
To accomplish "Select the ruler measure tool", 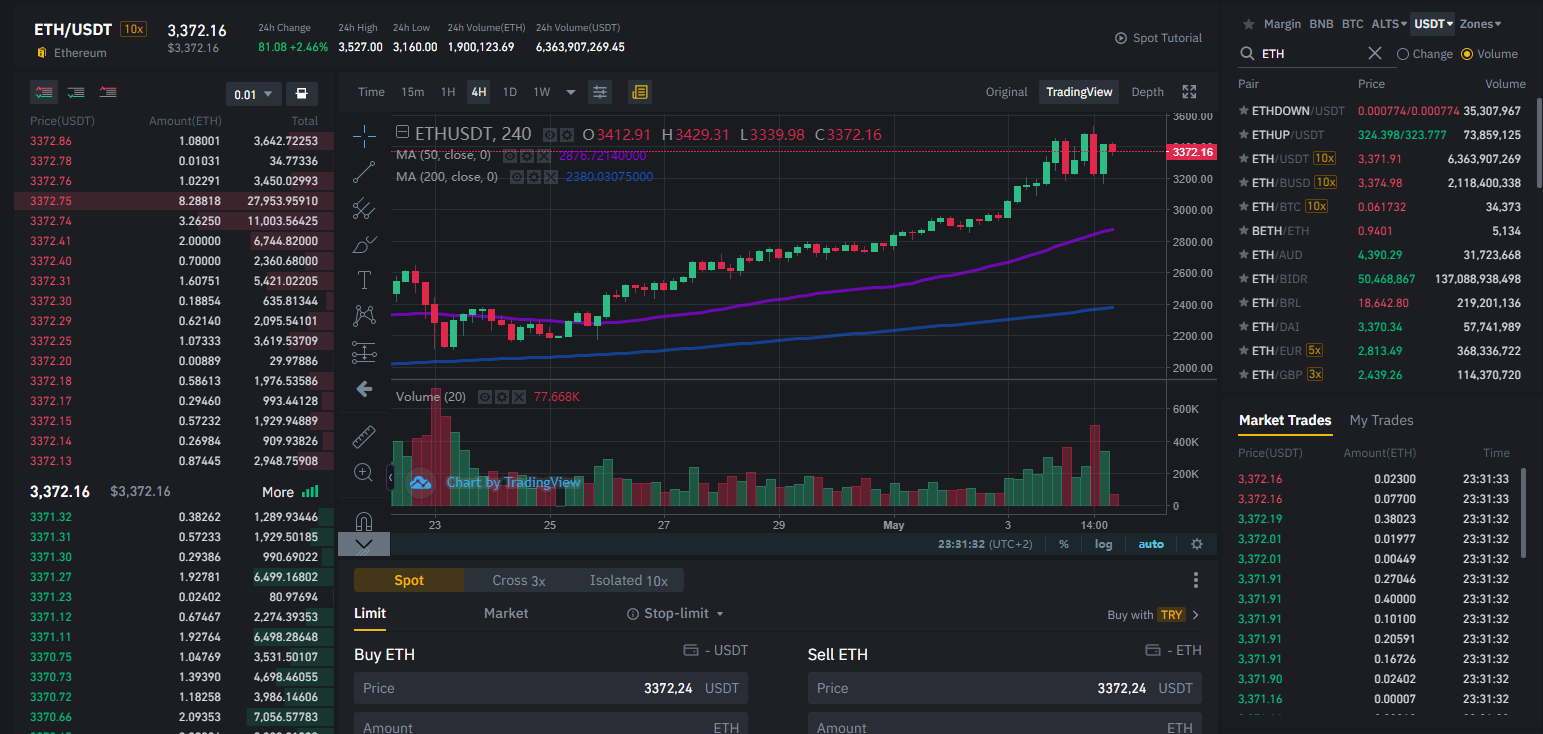I will click(364, 437).
